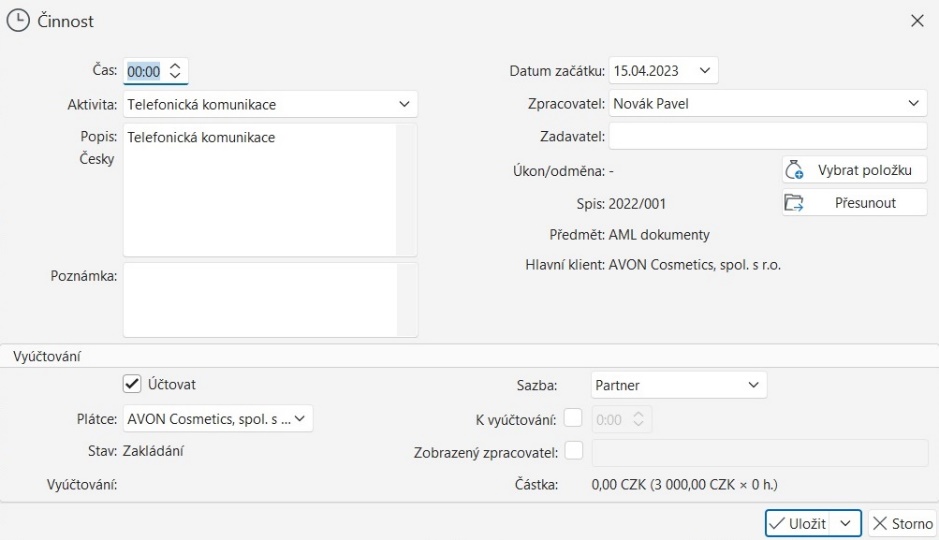939x540 pixels.
Task: Tick the Zobrazený zpracovatel checkbox
Action: [573, 451]
